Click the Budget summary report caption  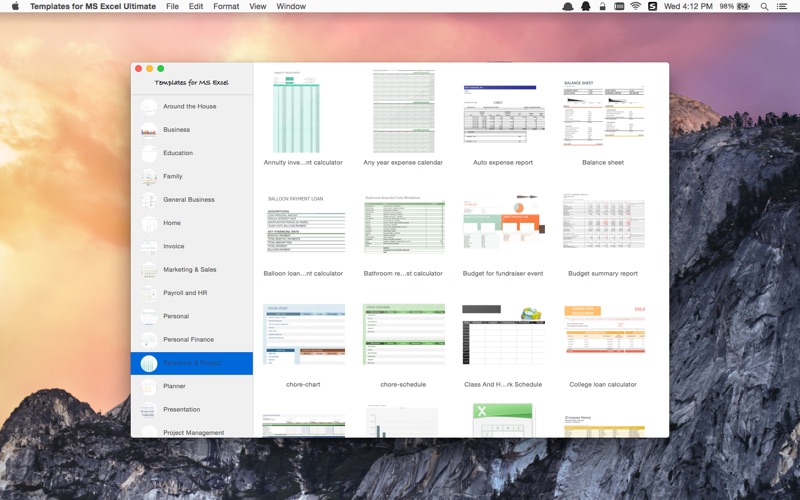point(603,274)
